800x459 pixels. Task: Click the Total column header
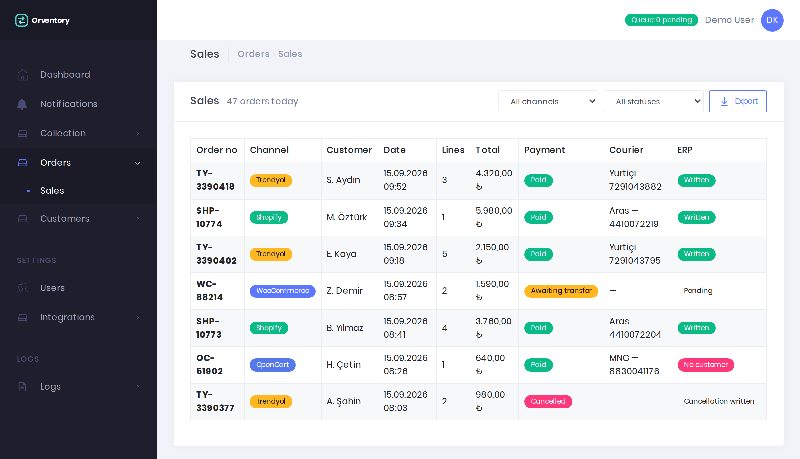[x=487, y=150]
